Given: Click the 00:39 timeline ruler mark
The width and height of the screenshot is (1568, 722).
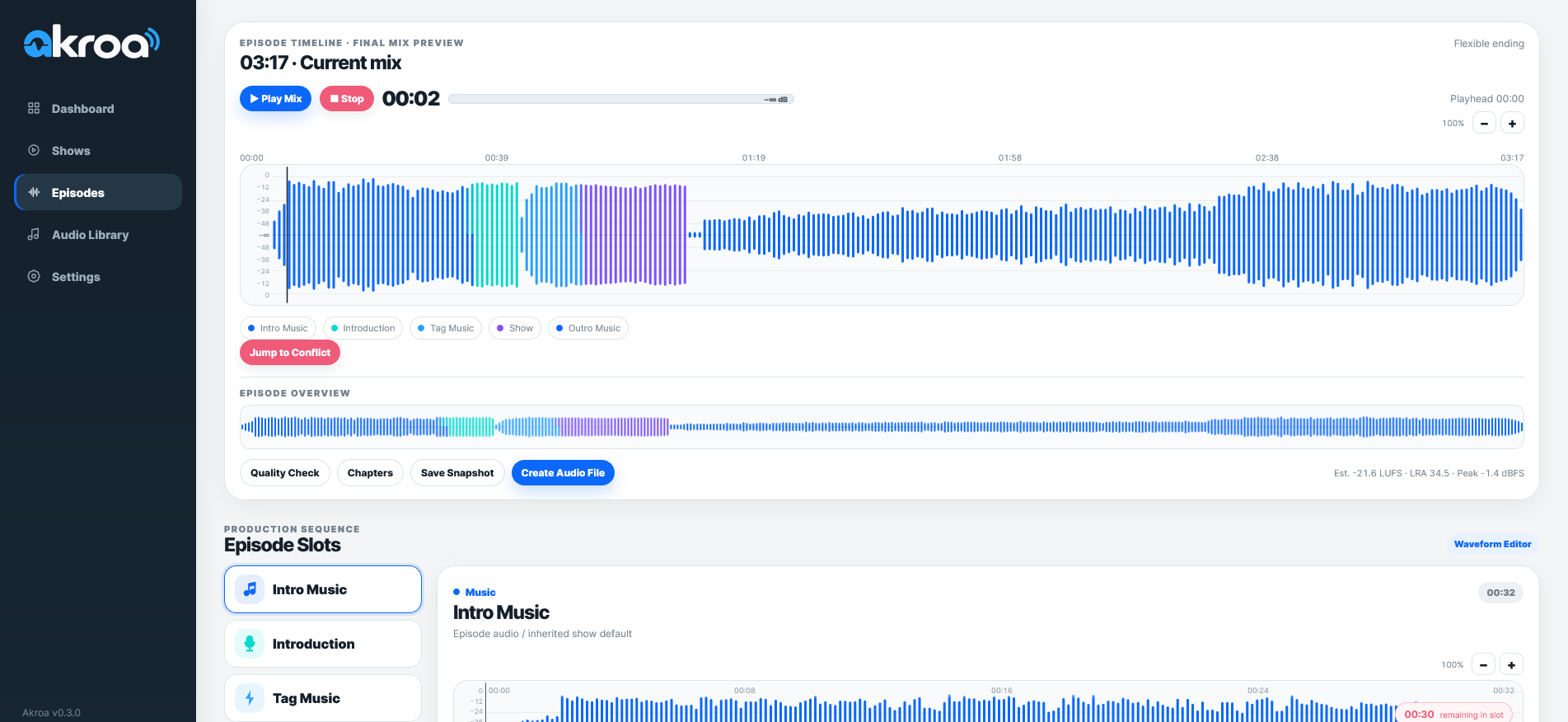Looking at the screenshot, I should pyautogui.click(x=497, y=157).
